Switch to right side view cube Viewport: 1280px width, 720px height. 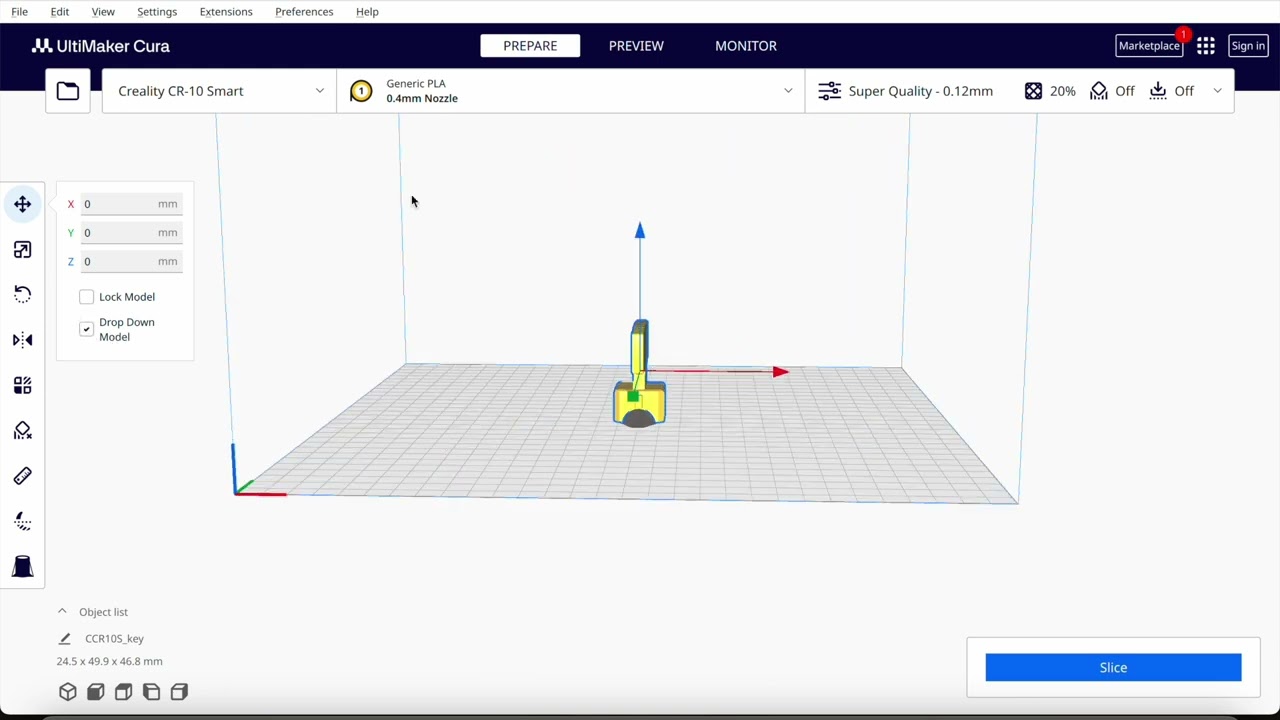pos(180,692)
